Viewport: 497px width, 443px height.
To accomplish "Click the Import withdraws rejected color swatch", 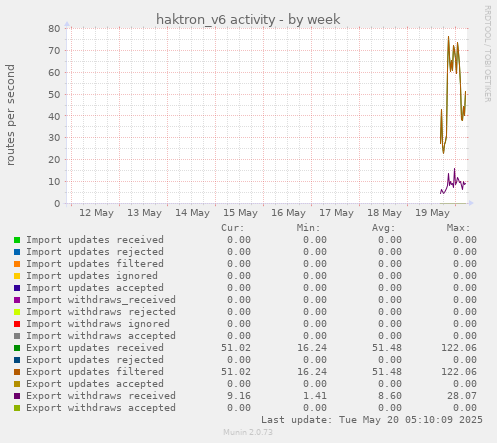I will [x=17, y=312].
